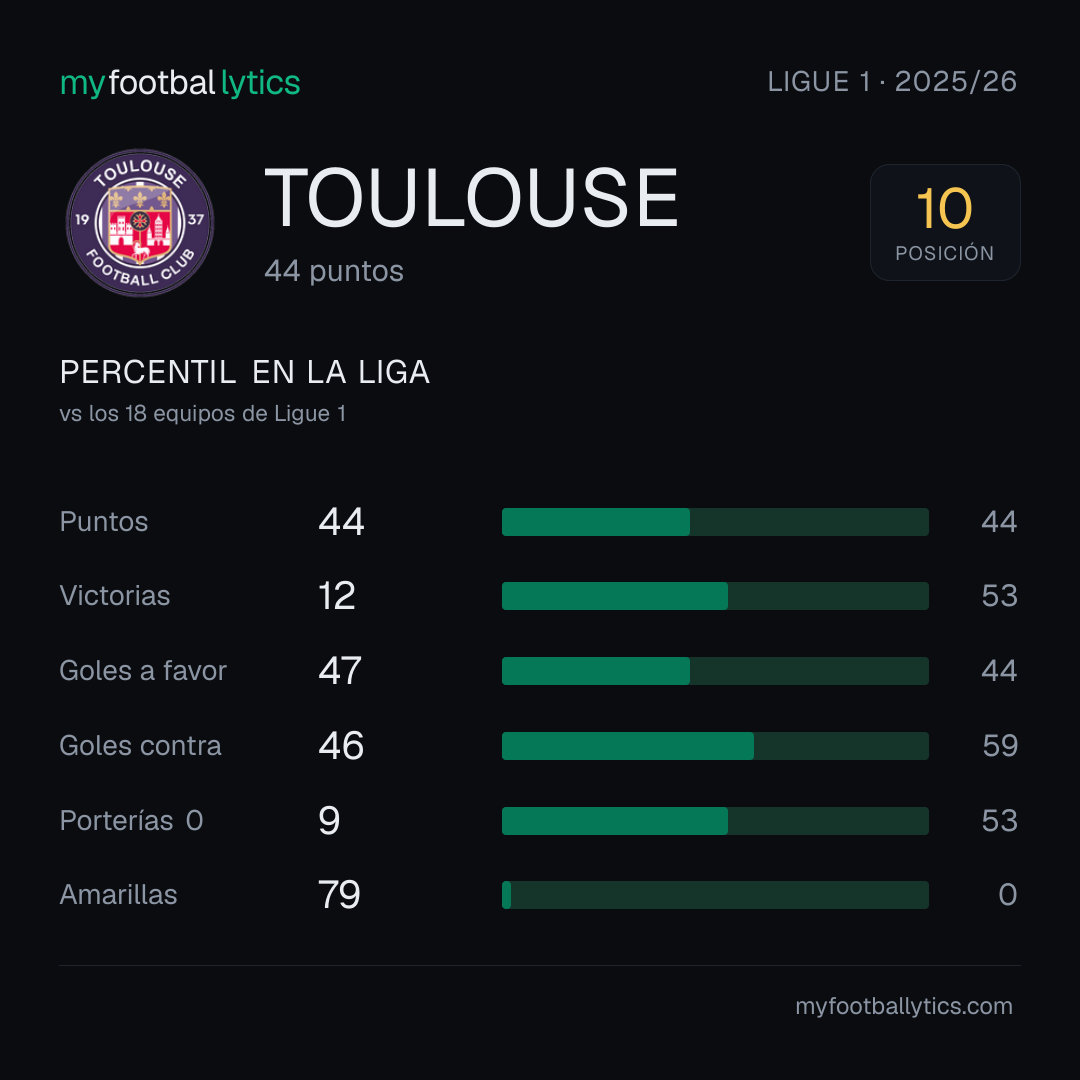
Task: Open the myfootballytics.com link
Action: point(904,1006)
